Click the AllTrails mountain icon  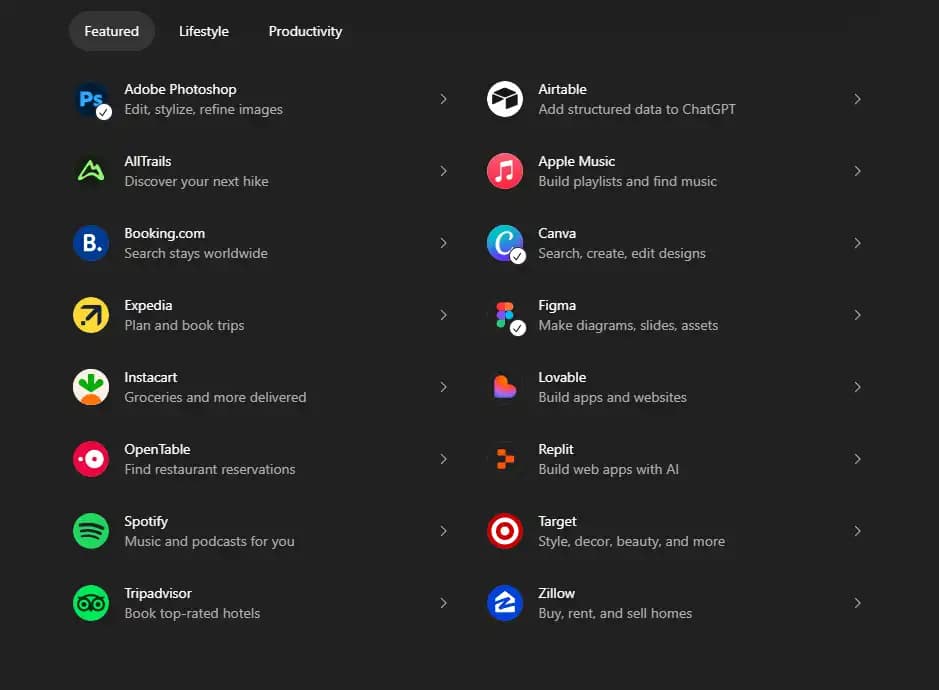pyautogui.click(x=91, y=171)
